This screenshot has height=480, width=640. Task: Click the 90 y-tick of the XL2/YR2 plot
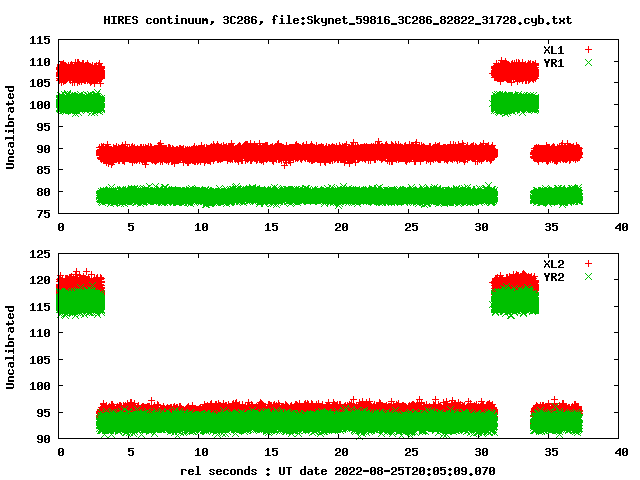(43, 439)
